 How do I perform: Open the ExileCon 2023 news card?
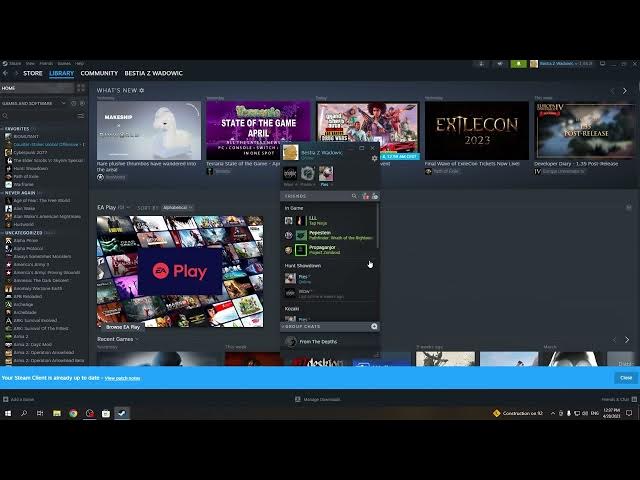point(477,131)
